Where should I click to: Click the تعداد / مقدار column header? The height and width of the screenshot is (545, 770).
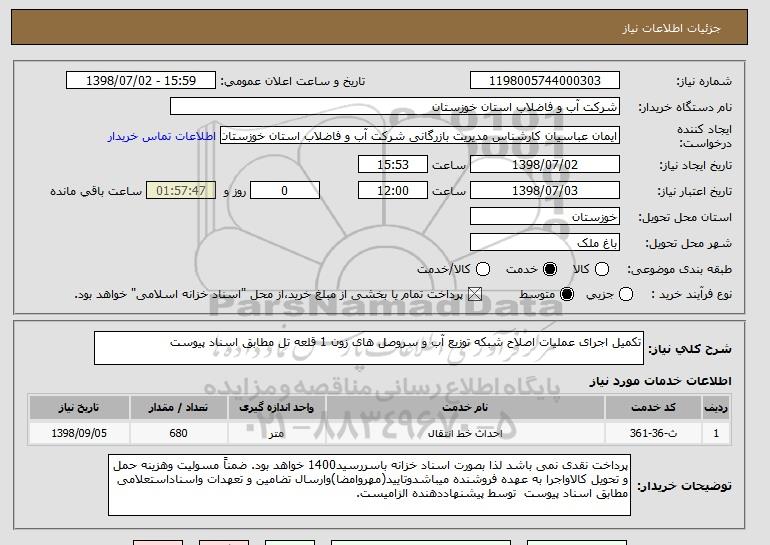[x=178, y=408]
